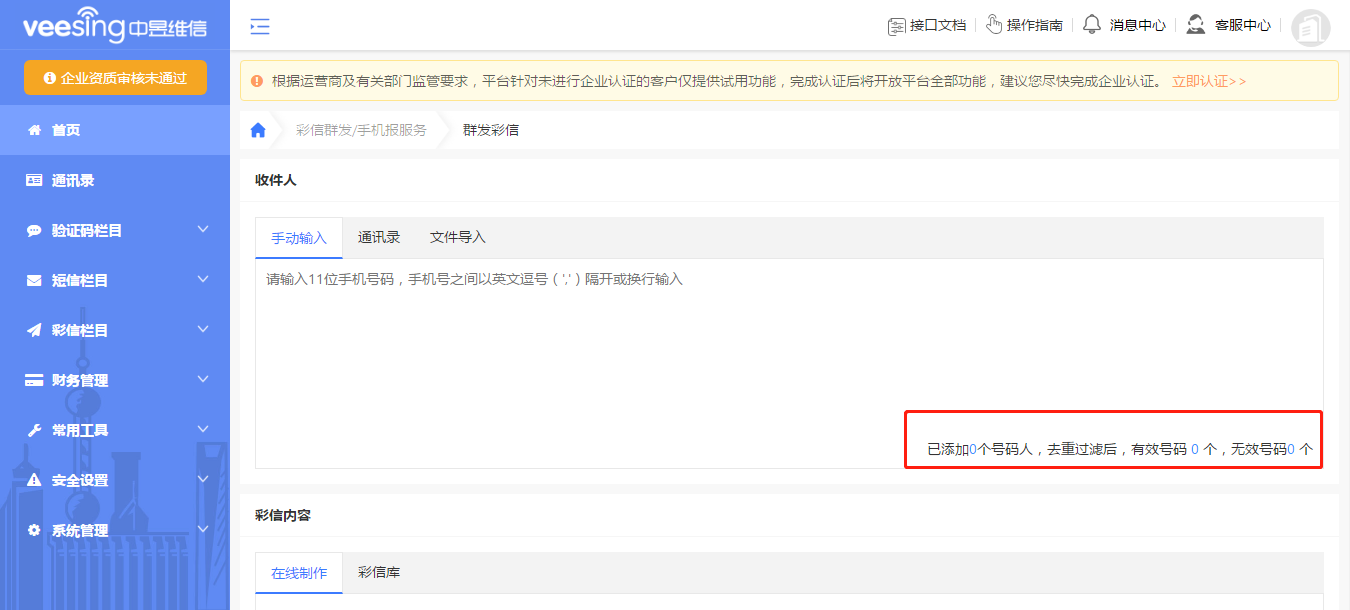1350x610 pixels.
Task: Click the 已添加0个号码人 counter text
Action: (980, 450)
